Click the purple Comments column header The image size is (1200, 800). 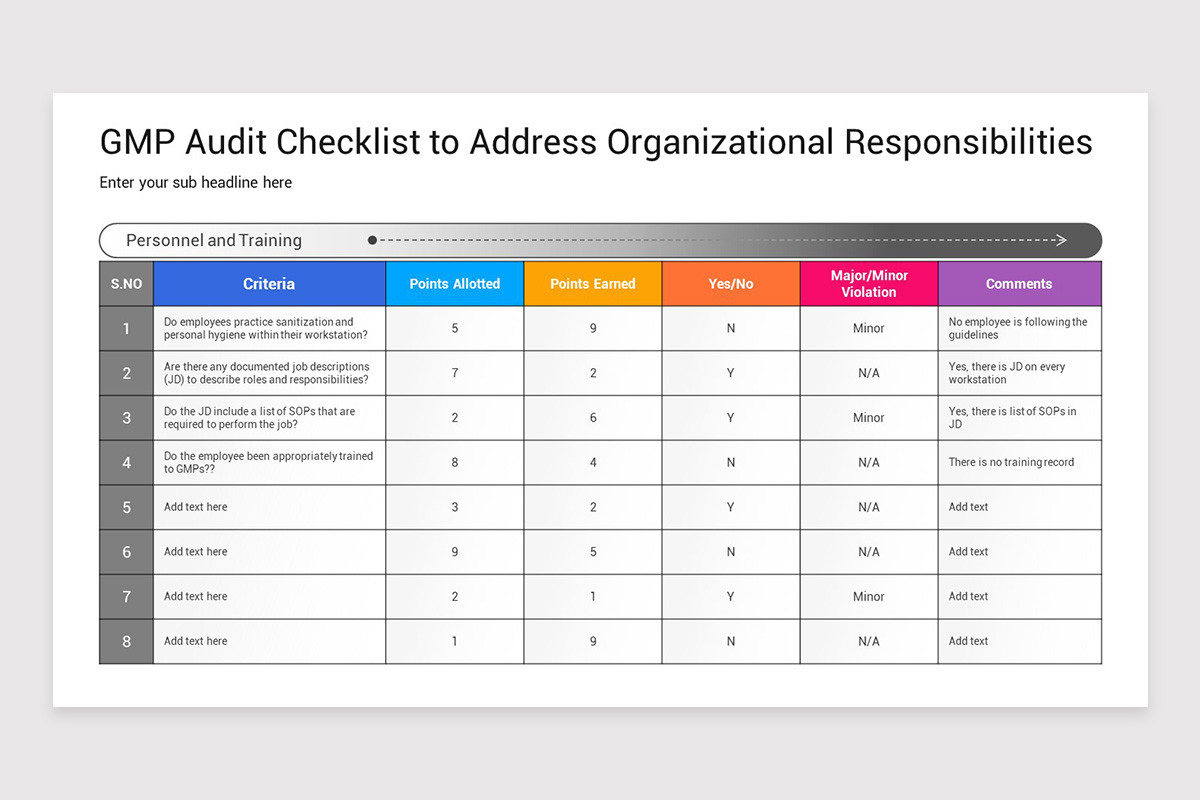[x=1019, y=284]
